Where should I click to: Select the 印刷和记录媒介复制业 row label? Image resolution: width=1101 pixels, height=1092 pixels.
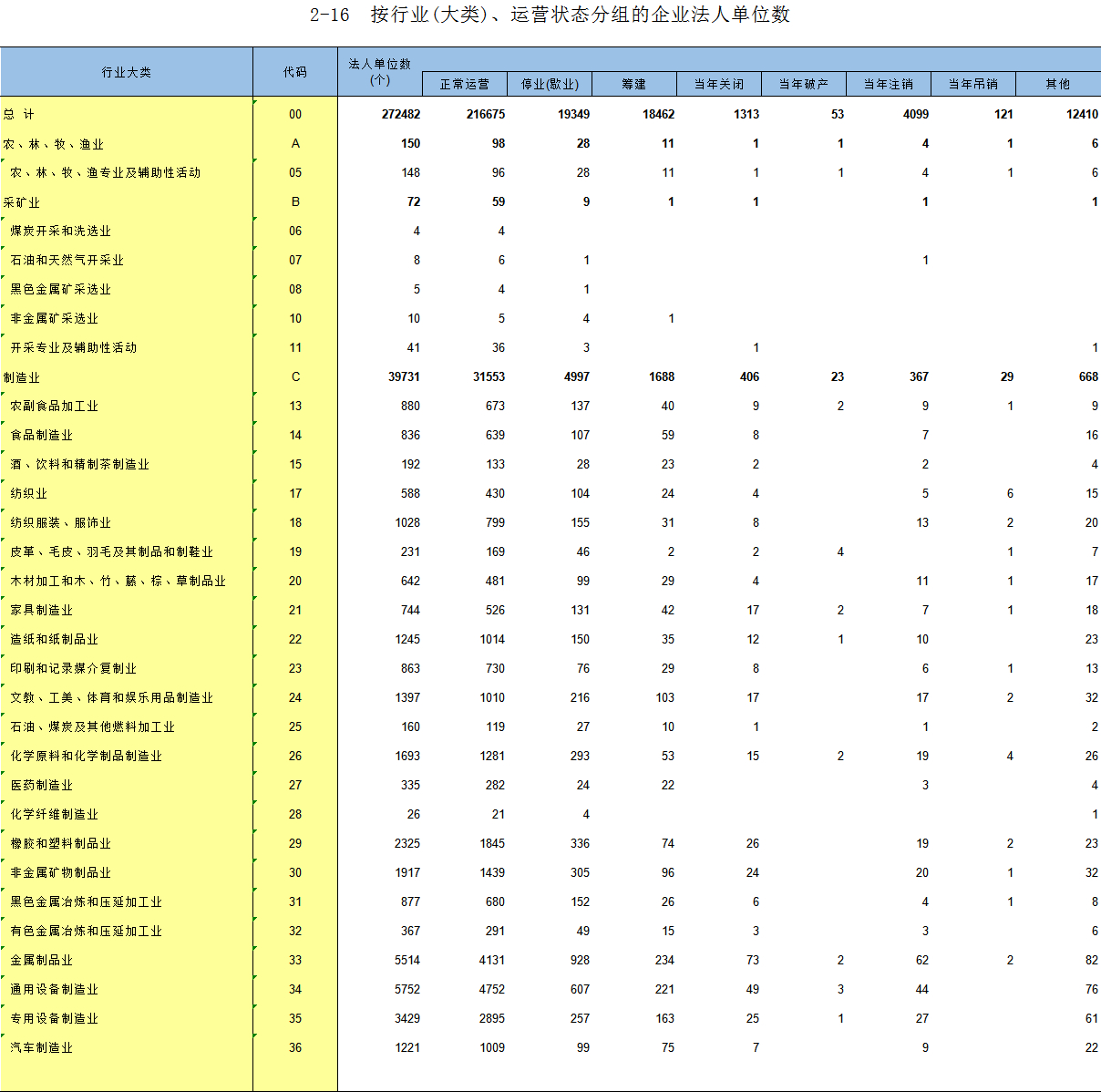(74, 668)
